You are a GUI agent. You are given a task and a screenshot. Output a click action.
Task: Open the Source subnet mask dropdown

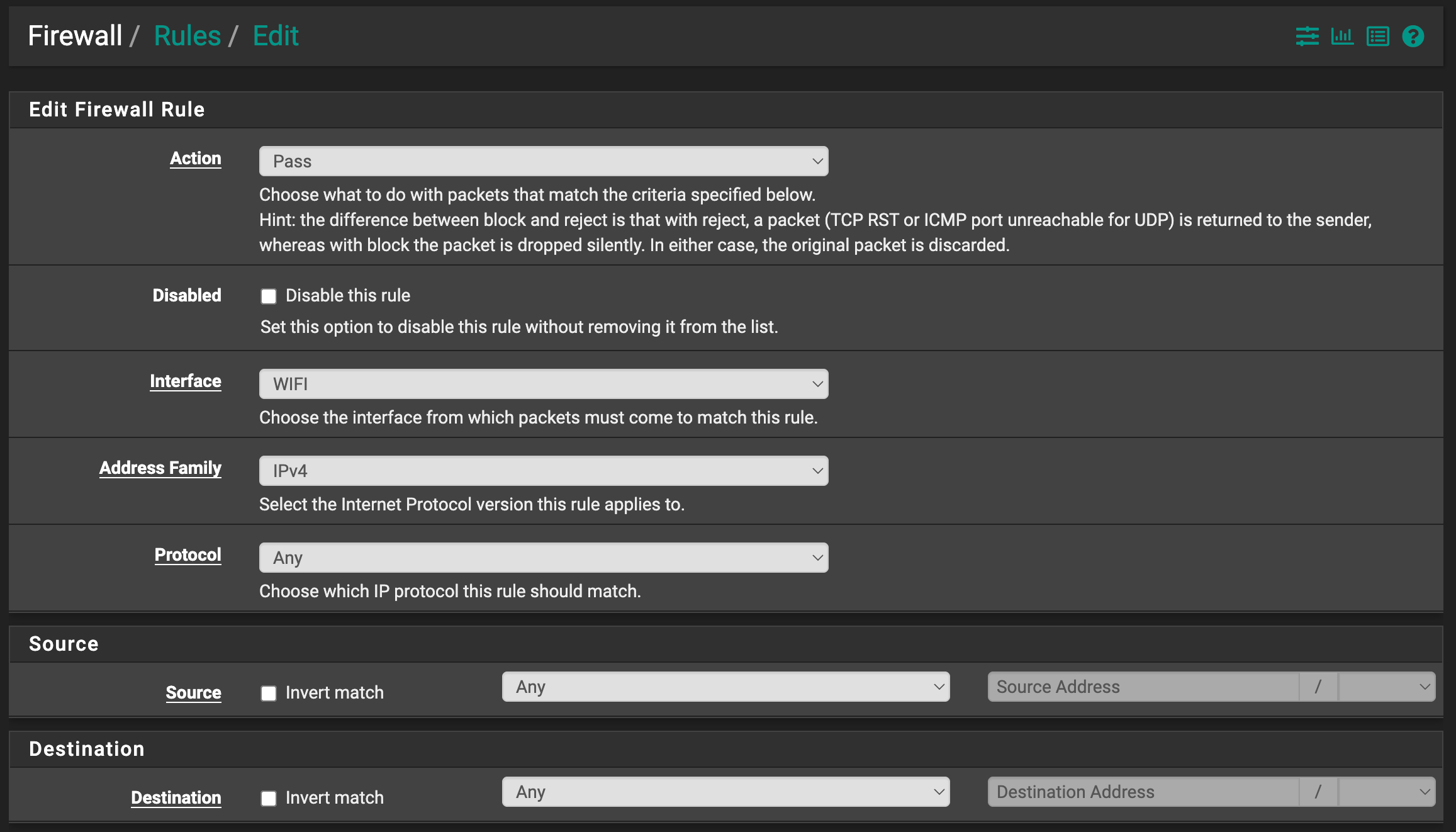click(x=1387, y=687)
